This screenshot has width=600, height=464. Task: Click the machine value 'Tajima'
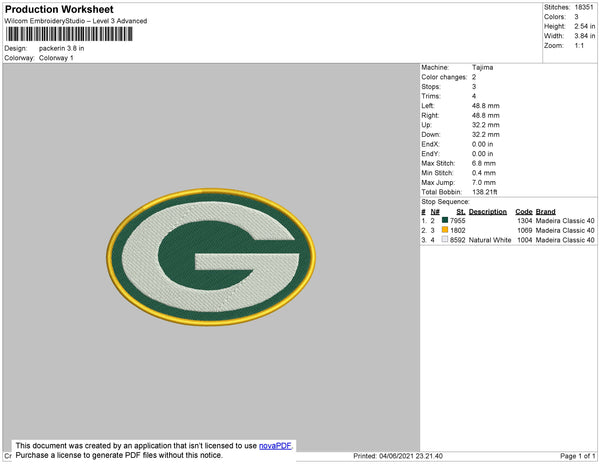483,67
